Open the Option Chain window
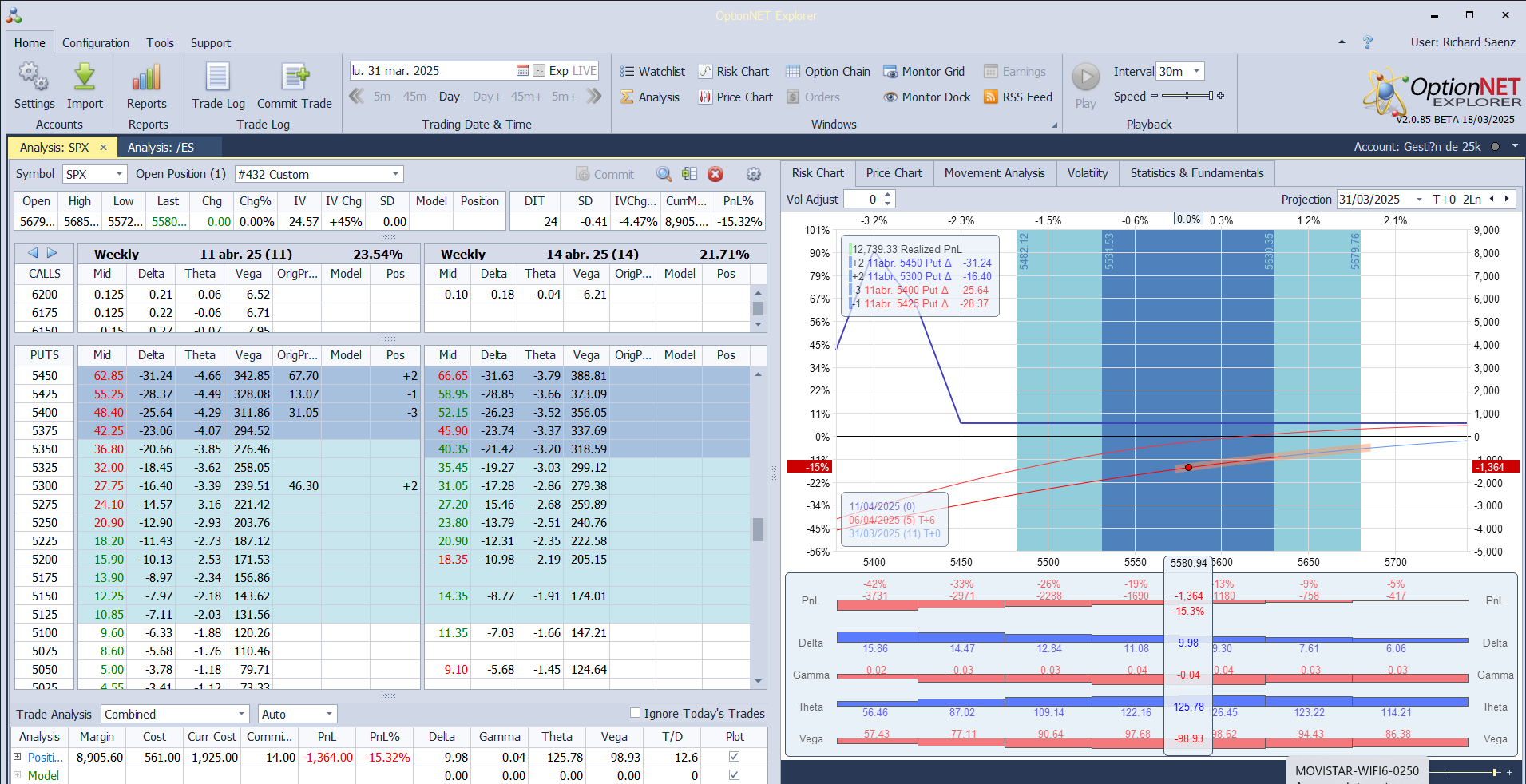 click(828, 71)
